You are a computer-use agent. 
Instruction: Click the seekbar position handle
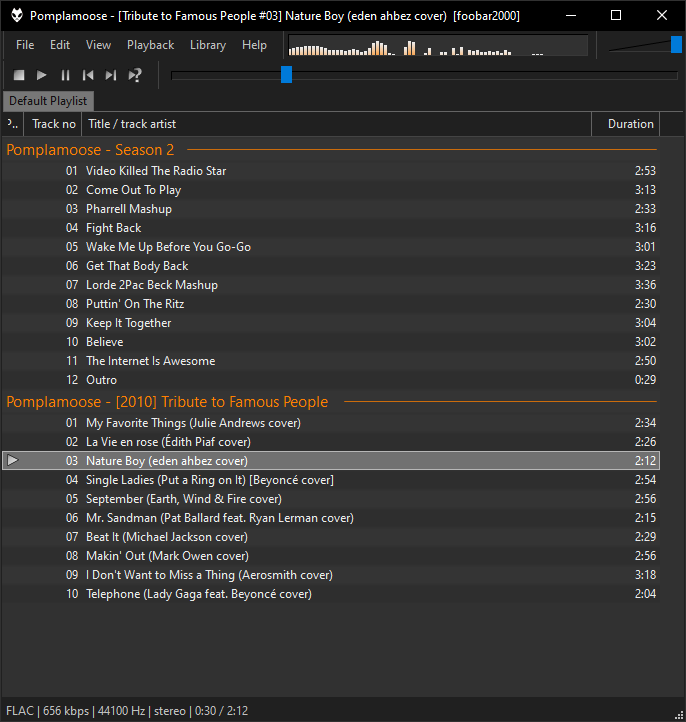(286, 75)
